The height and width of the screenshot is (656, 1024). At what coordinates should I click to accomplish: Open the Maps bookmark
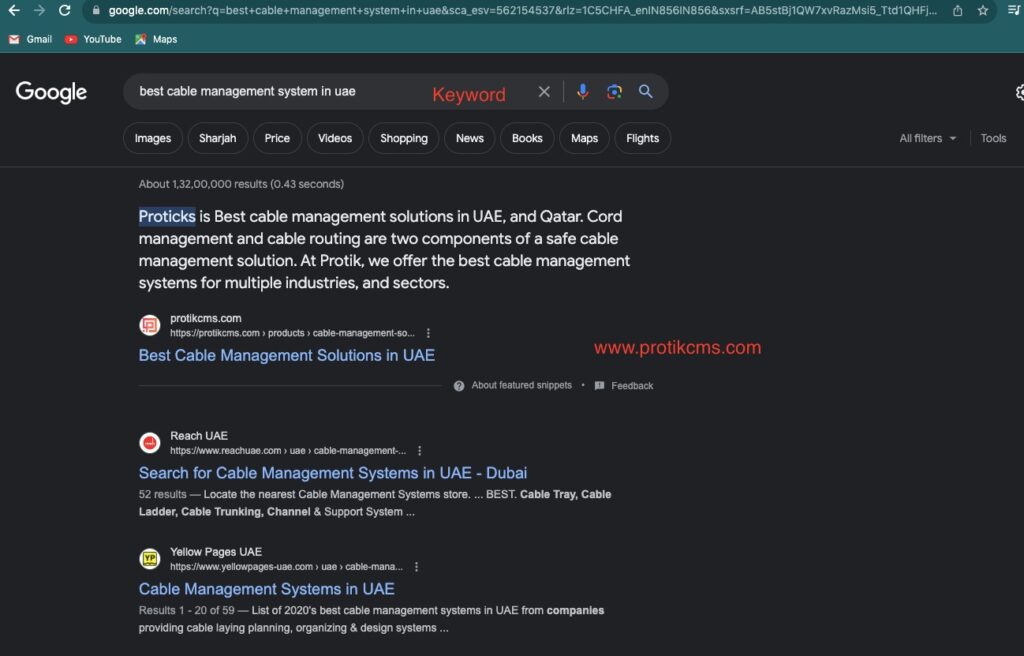pyautogui.click(x=155, y=39)
